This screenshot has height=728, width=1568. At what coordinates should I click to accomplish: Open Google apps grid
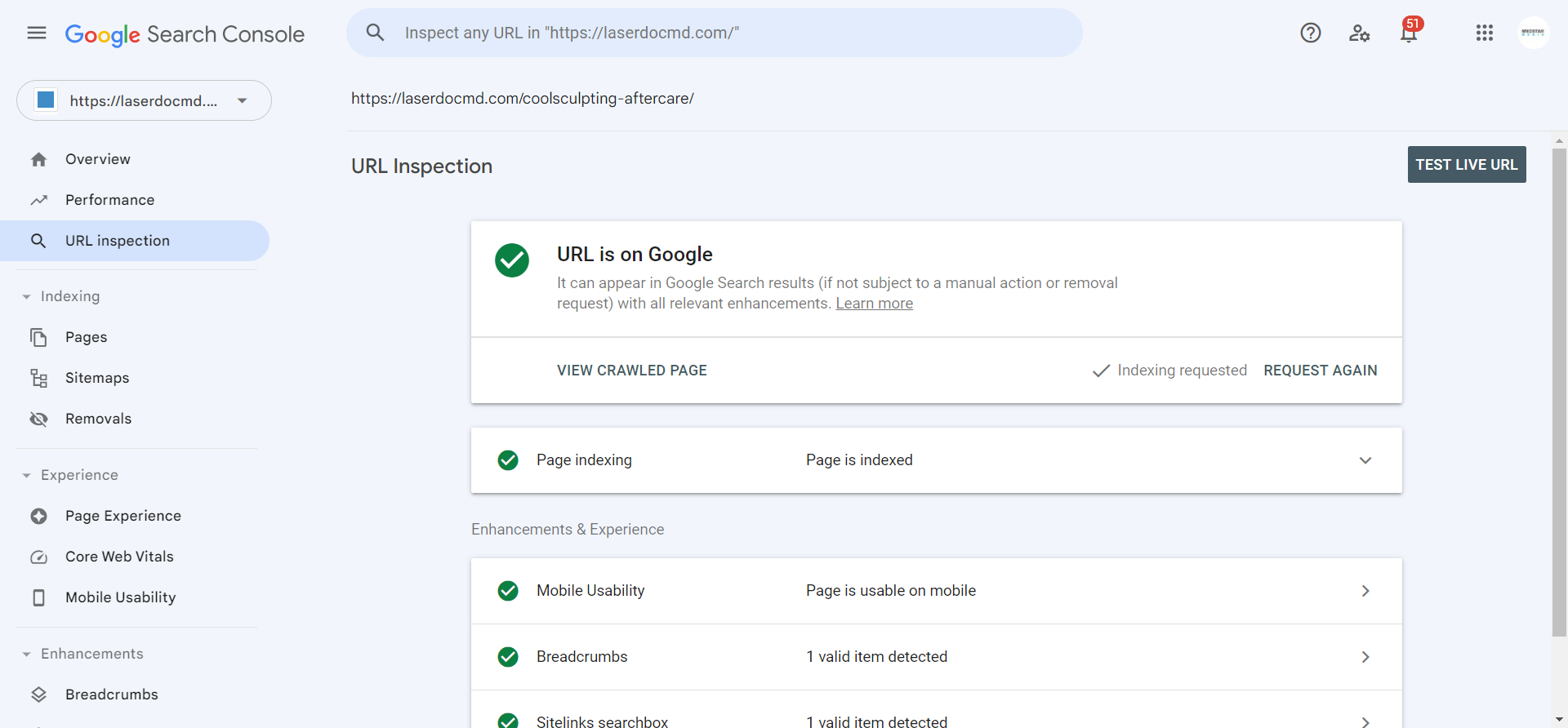point(1485,33)
